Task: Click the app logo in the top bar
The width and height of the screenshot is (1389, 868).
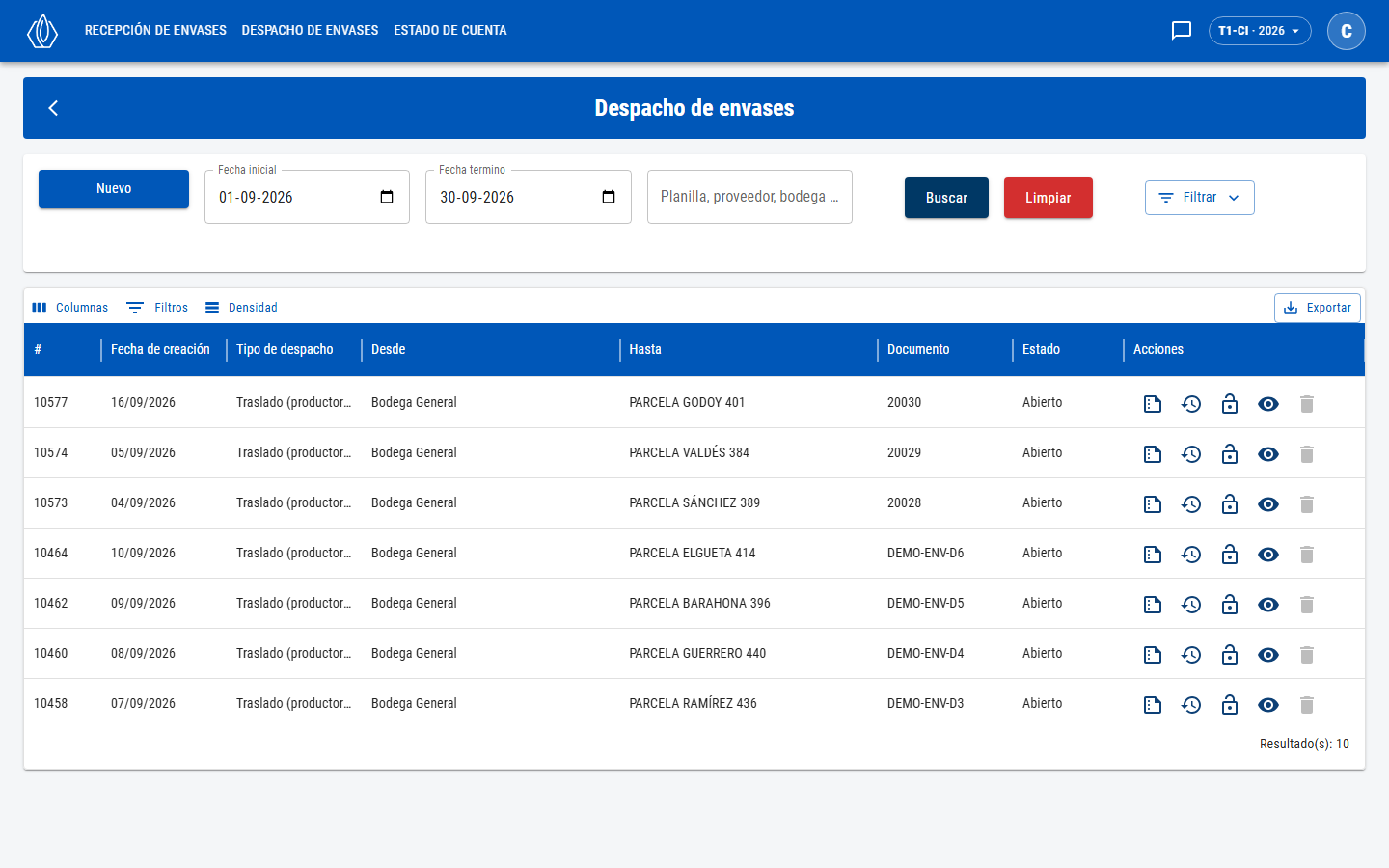Action: click(x=42, y=31)
